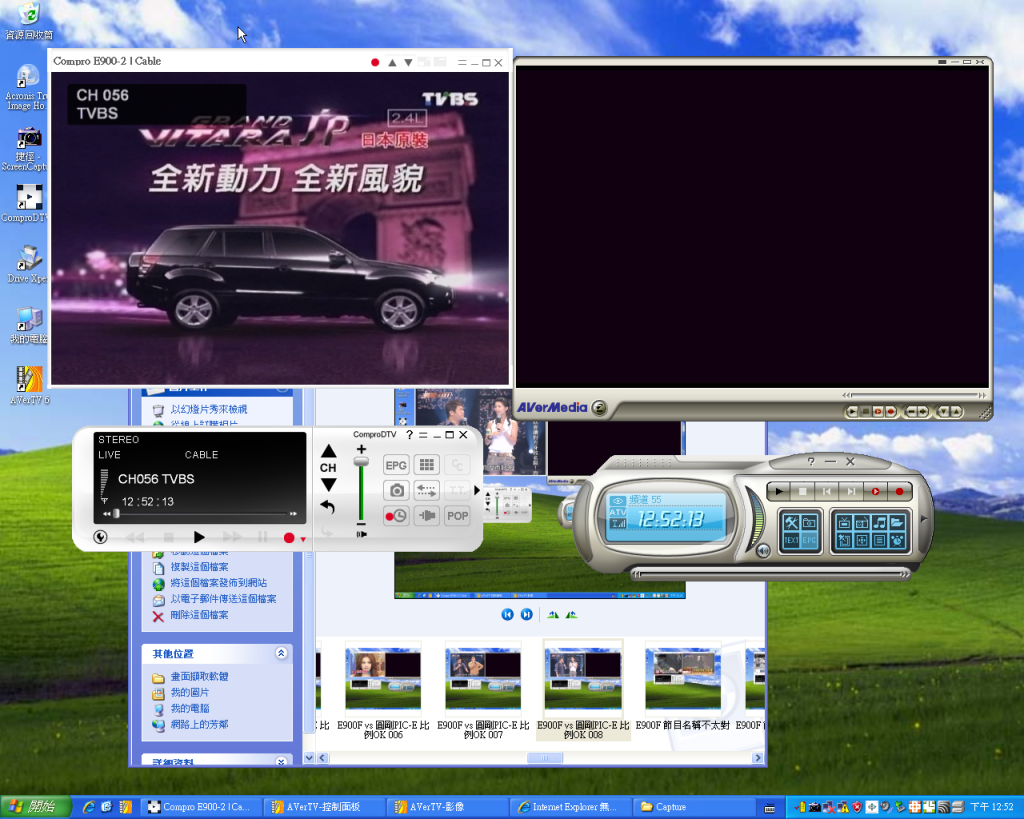Skip to next on AVerTV control panel
1024x819 pixels.
tap(851, 491)
